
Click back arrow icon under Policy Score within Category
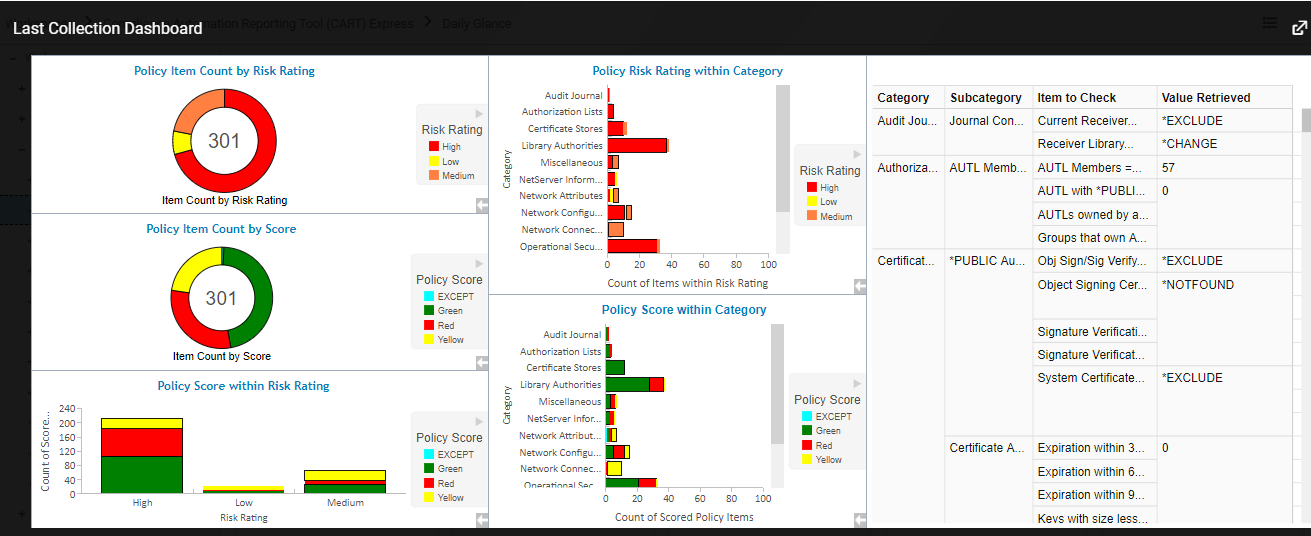click(x=860, y=519)
